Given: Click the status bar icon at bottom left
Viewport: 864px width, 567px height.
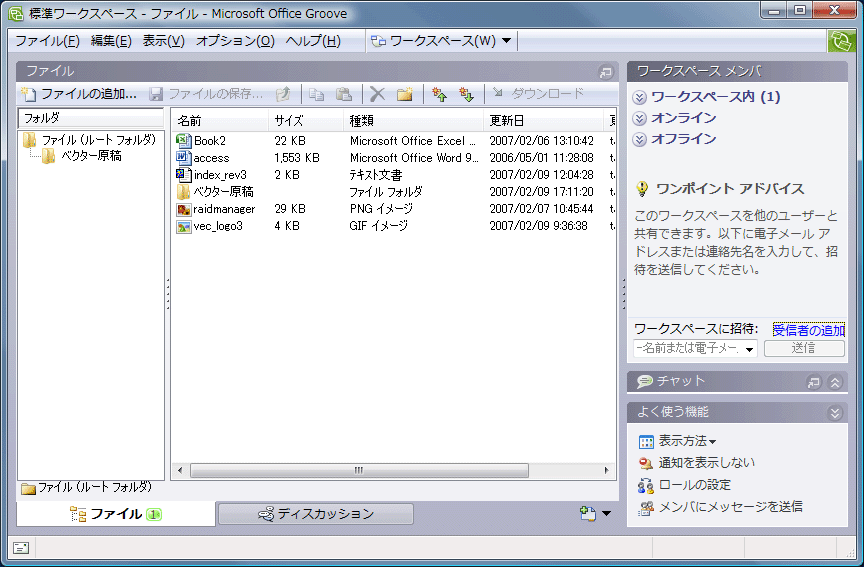Looking at the screenshot, I should [x=21, y=547].
